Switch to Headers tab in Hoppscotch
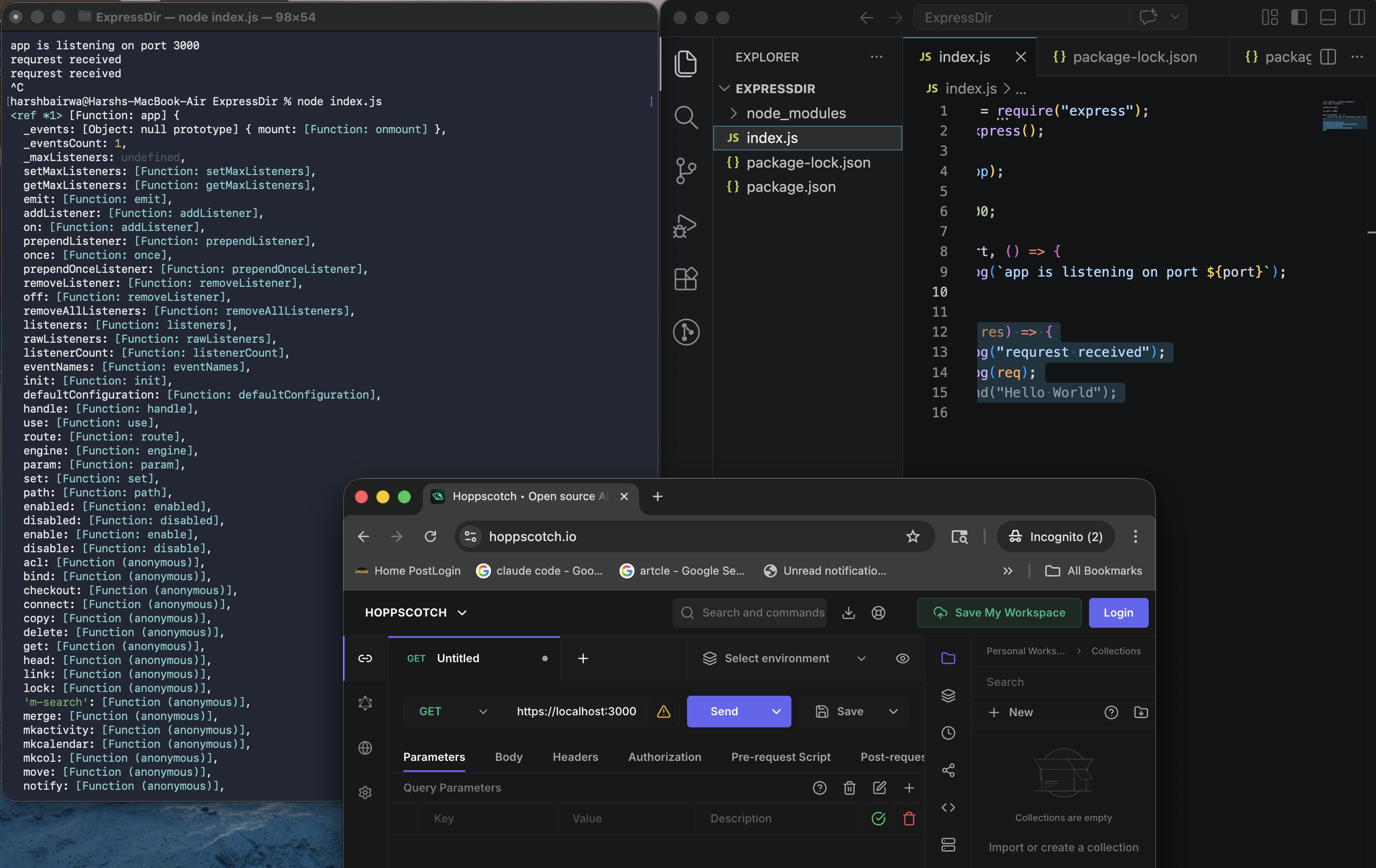The image size is (1376, 868). [x=575, y=757]
